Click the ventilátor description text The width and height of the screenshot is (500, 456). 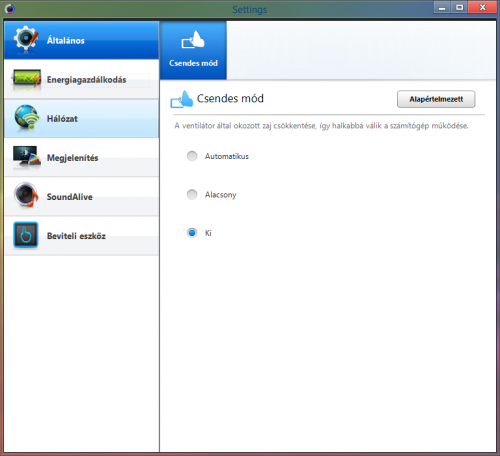[x=321, y=126]
